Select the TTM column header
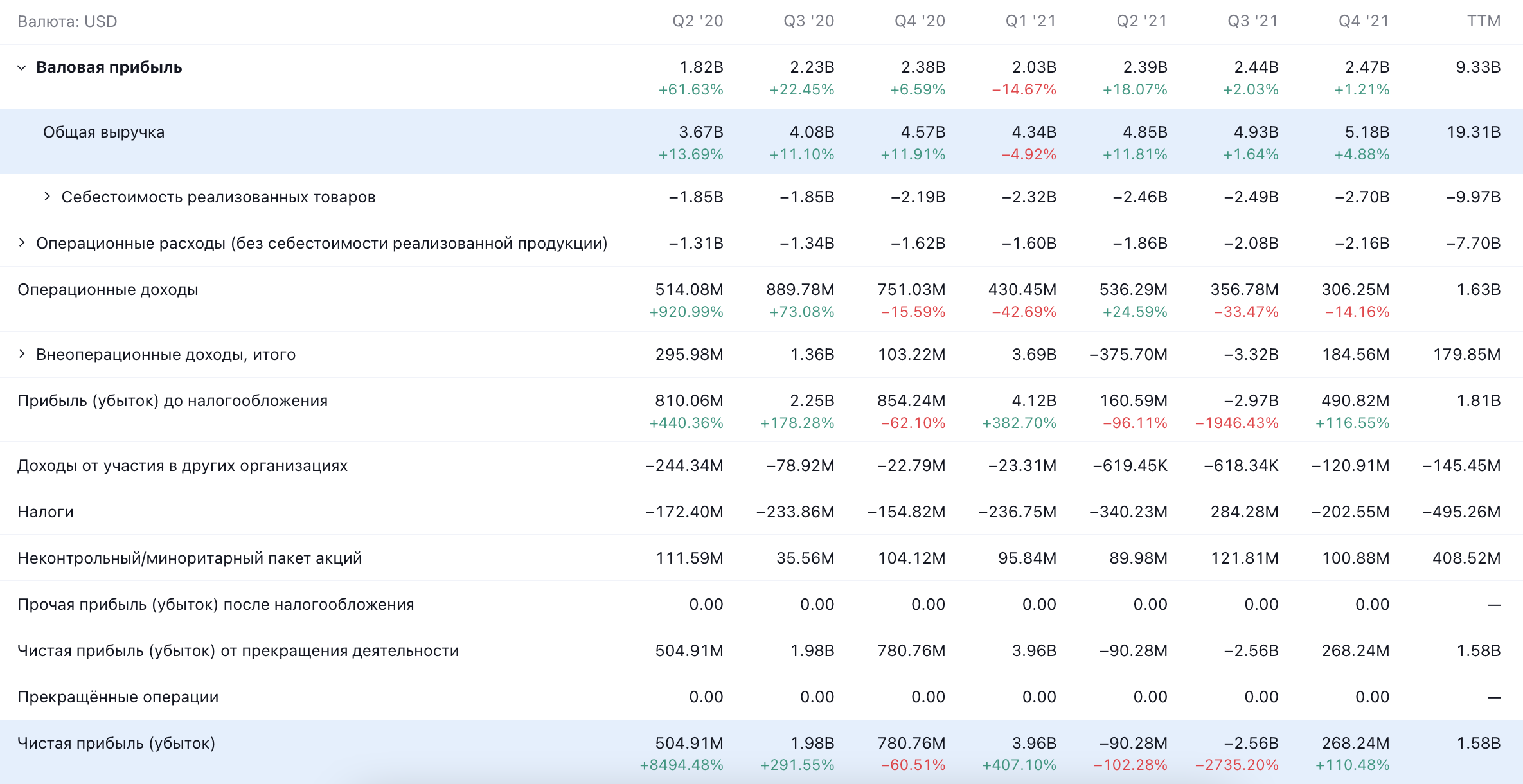 1484,21
